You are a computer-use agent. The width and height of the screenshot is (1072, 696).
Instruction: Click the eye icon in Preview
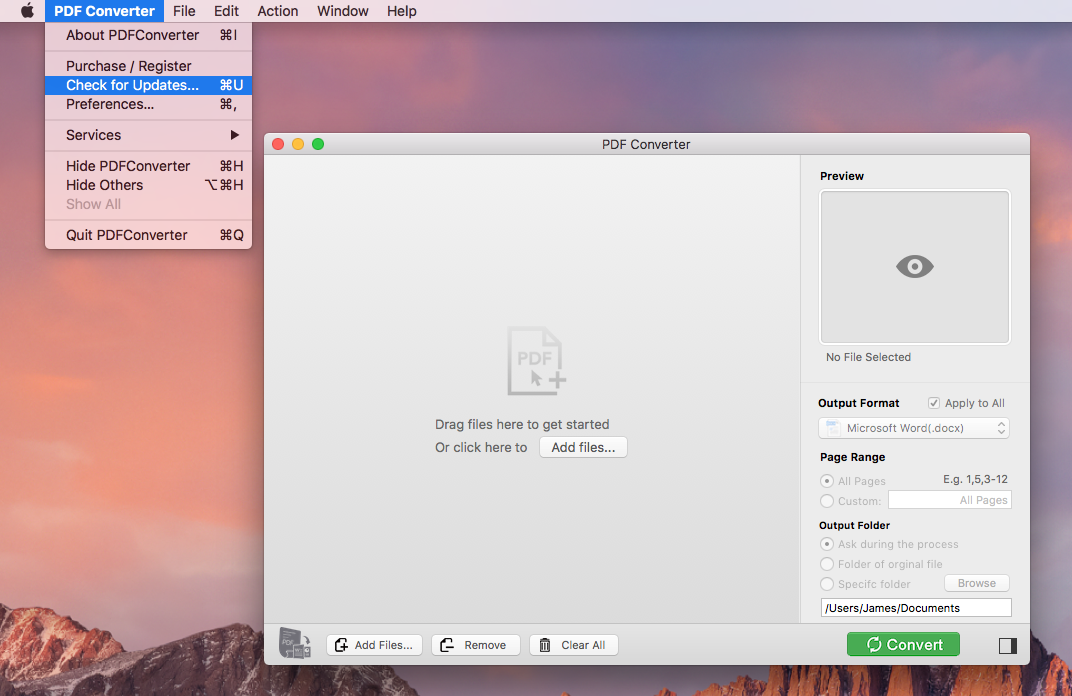(x=915, y=267)
